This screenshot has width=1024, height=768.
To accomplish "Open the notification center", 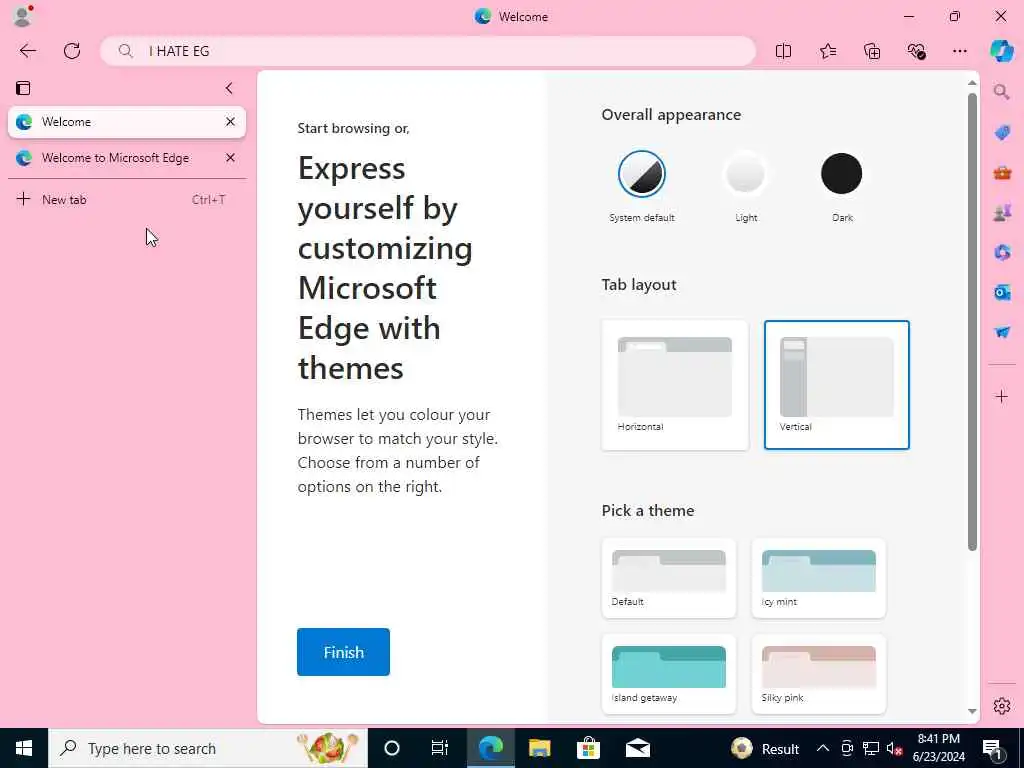I will point(993,748).
